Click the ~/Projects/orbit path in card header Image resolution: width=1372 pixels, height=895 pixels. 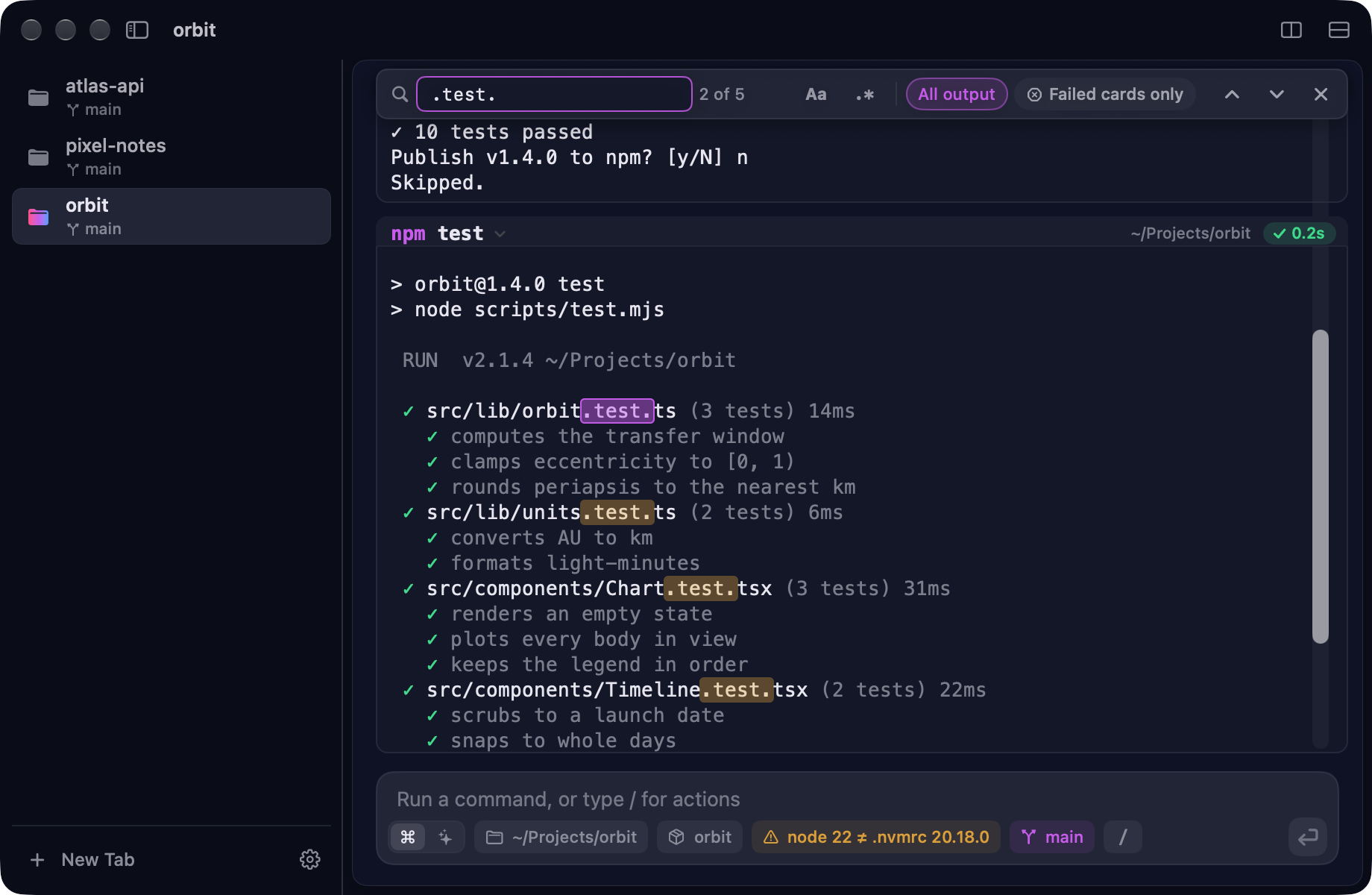(1190, 233)
